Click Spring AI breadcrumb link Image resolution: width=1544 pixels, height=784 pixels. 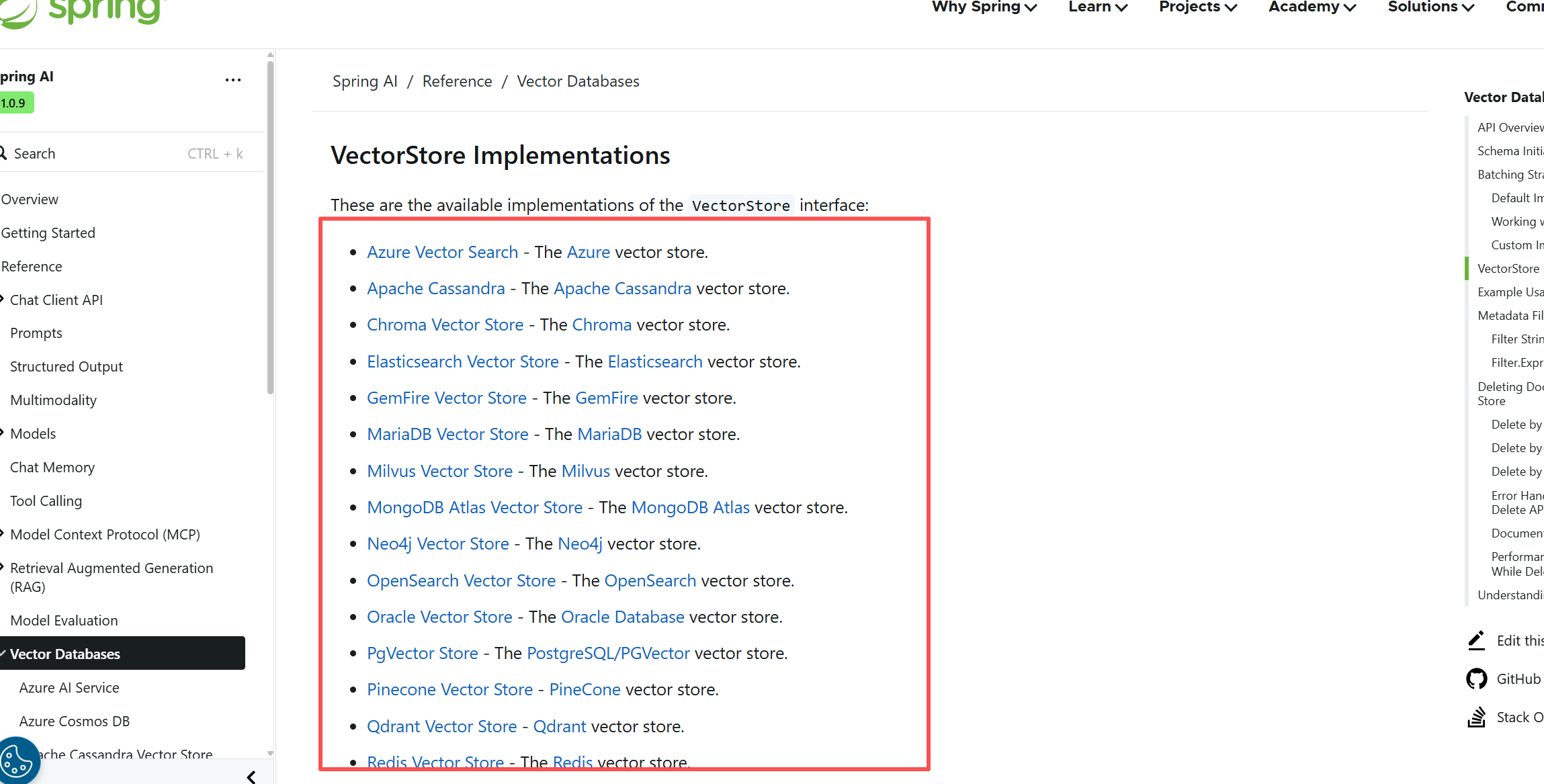[365, 81]
